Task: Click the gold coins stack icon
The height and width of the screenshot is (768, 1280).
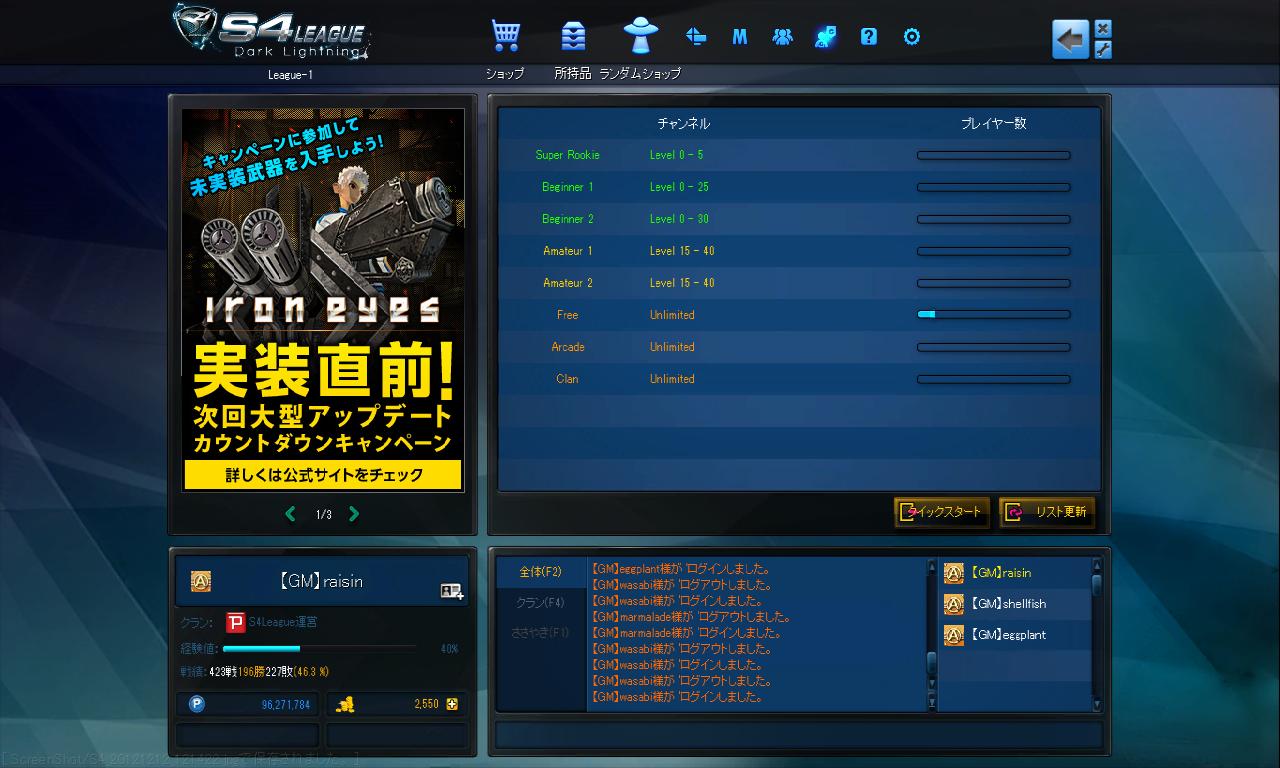Action: click(345, 704)
